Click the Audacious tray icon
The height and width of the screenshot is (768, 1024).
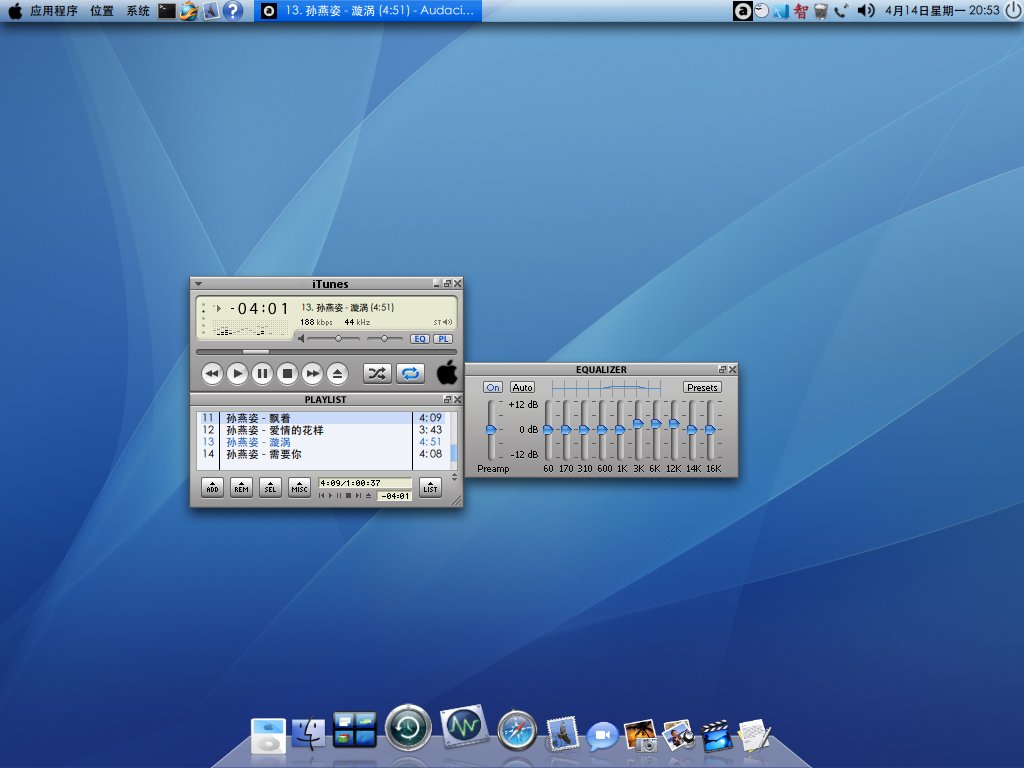click(x=743, y=10)
